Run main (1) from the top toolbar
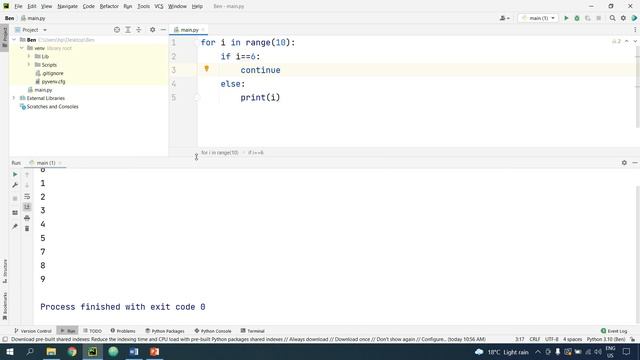This screenshot has height=360, width=640. click(x=566, y=18)
